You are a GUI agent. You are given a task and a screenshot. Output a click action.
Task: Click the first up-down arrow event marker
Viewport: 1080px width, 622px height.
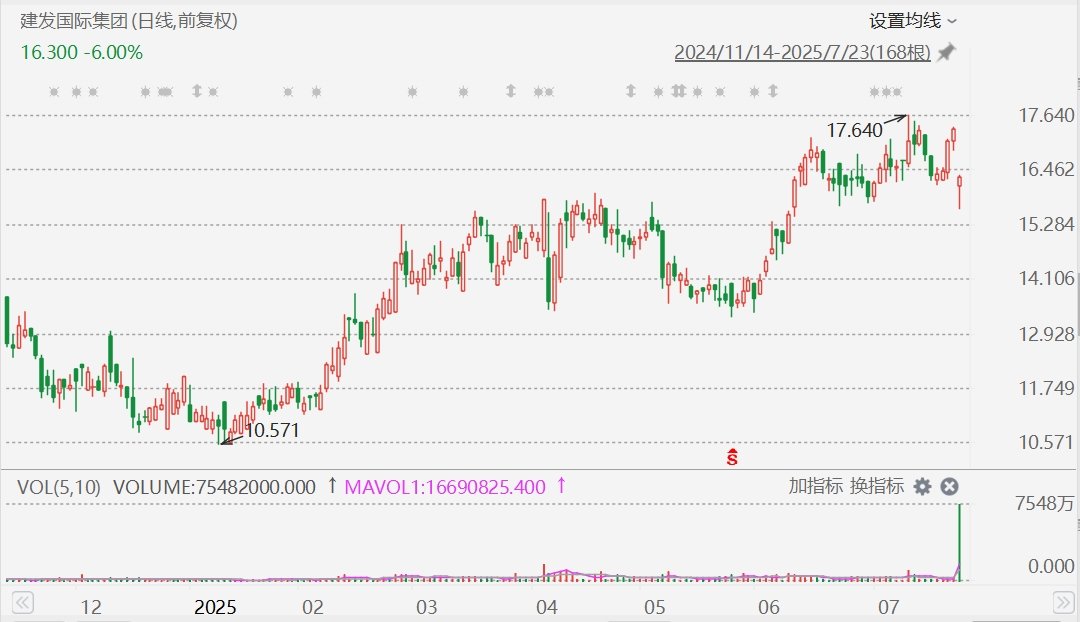point(197,92)
